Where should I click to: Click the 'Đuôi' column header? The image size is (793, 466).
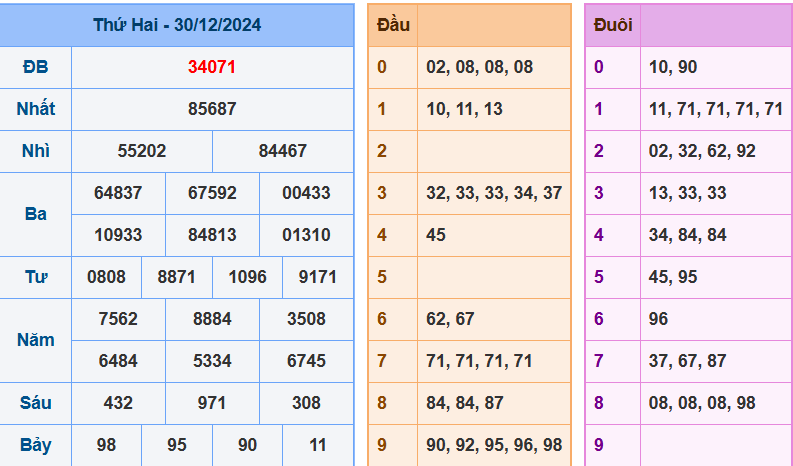[x=613, y=25]
